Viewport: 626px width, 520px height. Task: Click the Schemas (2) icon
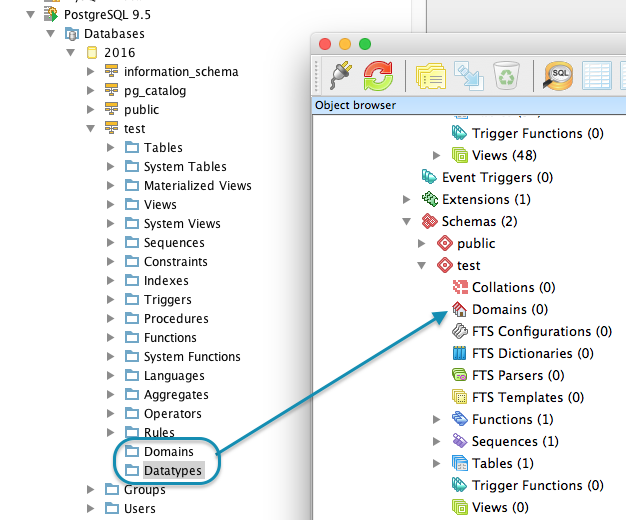[430, 221]
